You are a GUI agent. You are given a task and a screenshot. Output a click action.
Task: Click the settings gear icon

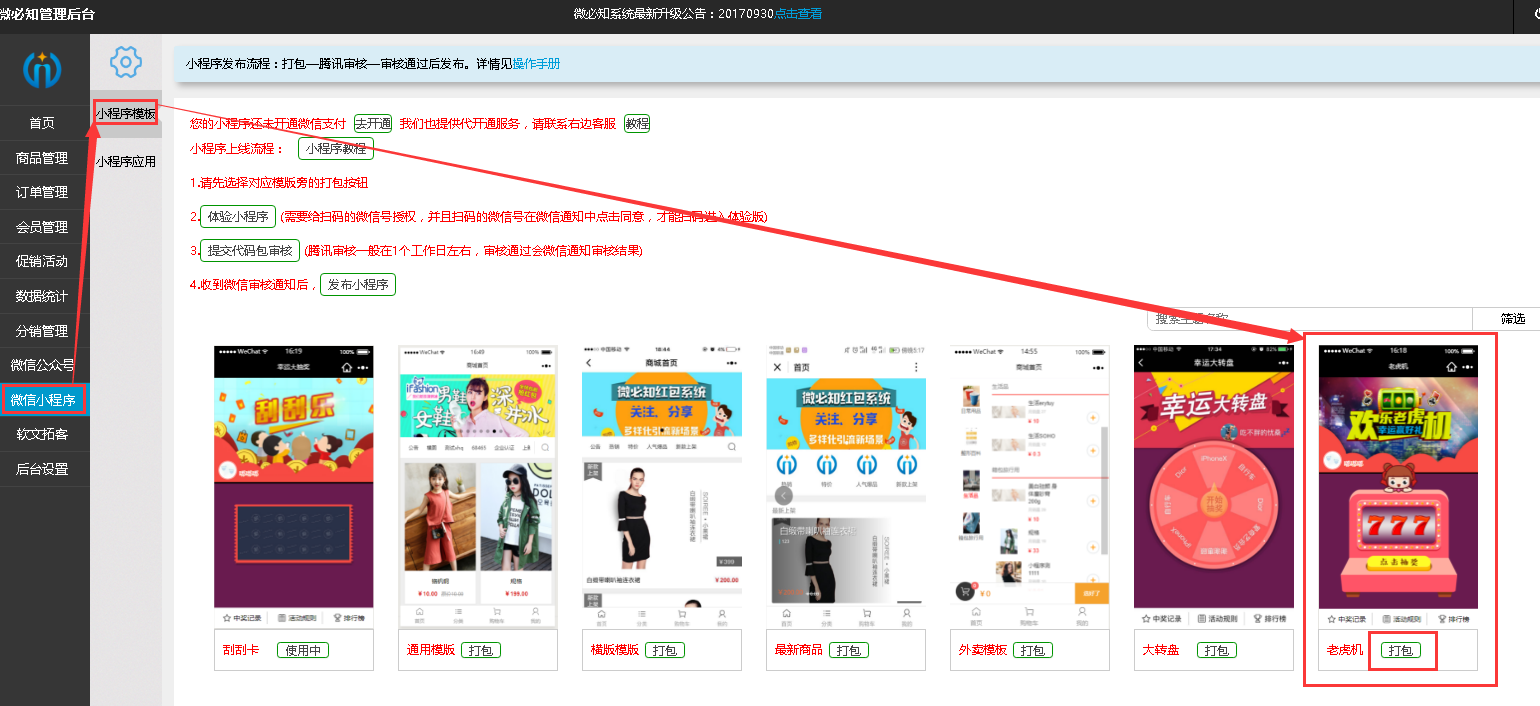tap(125, 62)
